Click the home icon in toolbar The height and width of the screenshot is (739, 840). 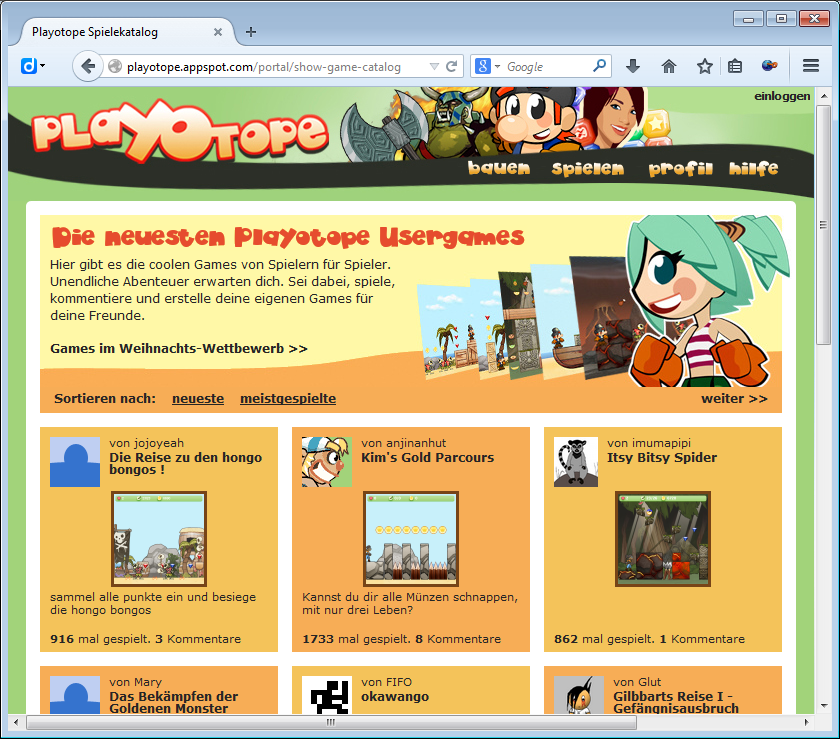[x=668, y=65]
